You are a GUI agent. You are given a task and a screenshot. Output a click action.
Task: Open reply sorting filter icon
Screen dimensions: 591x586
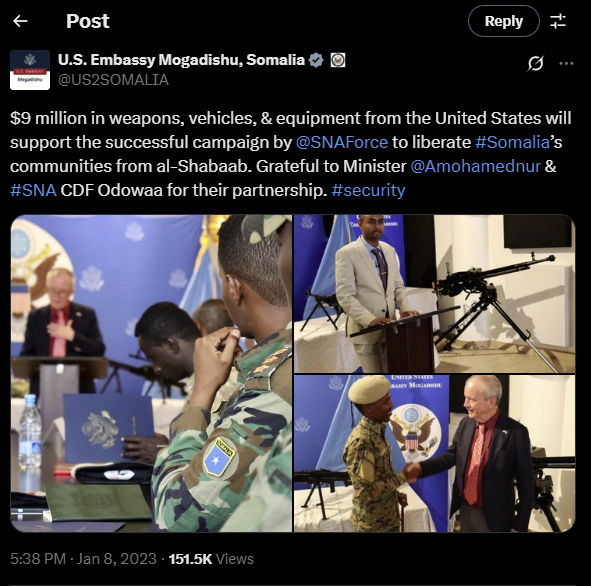coord(558,21)
